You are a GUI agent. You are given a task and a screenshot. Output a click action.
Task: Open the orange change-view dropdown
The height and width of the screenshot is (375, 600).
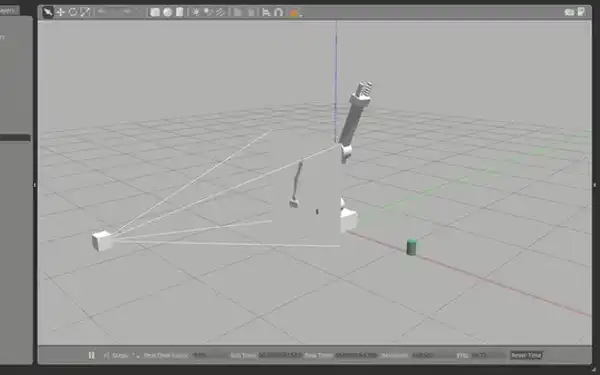(x=294, y=13)
